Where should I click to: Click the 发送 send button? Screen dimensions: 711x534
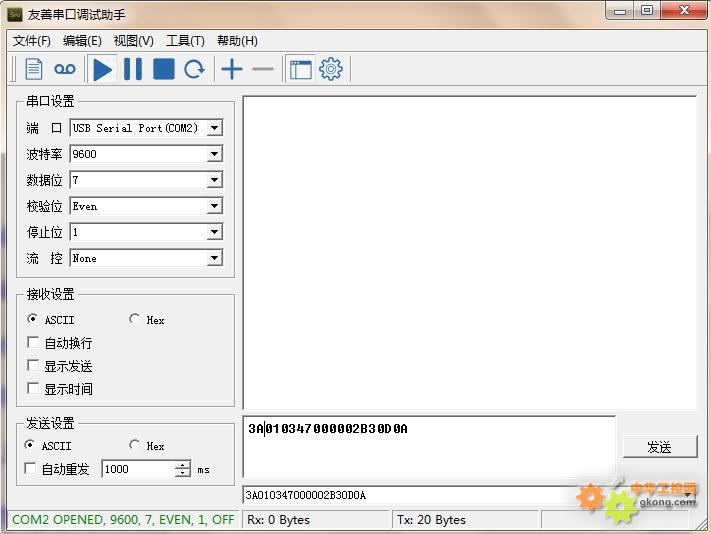pyautogui.click(x=659, y=447)
